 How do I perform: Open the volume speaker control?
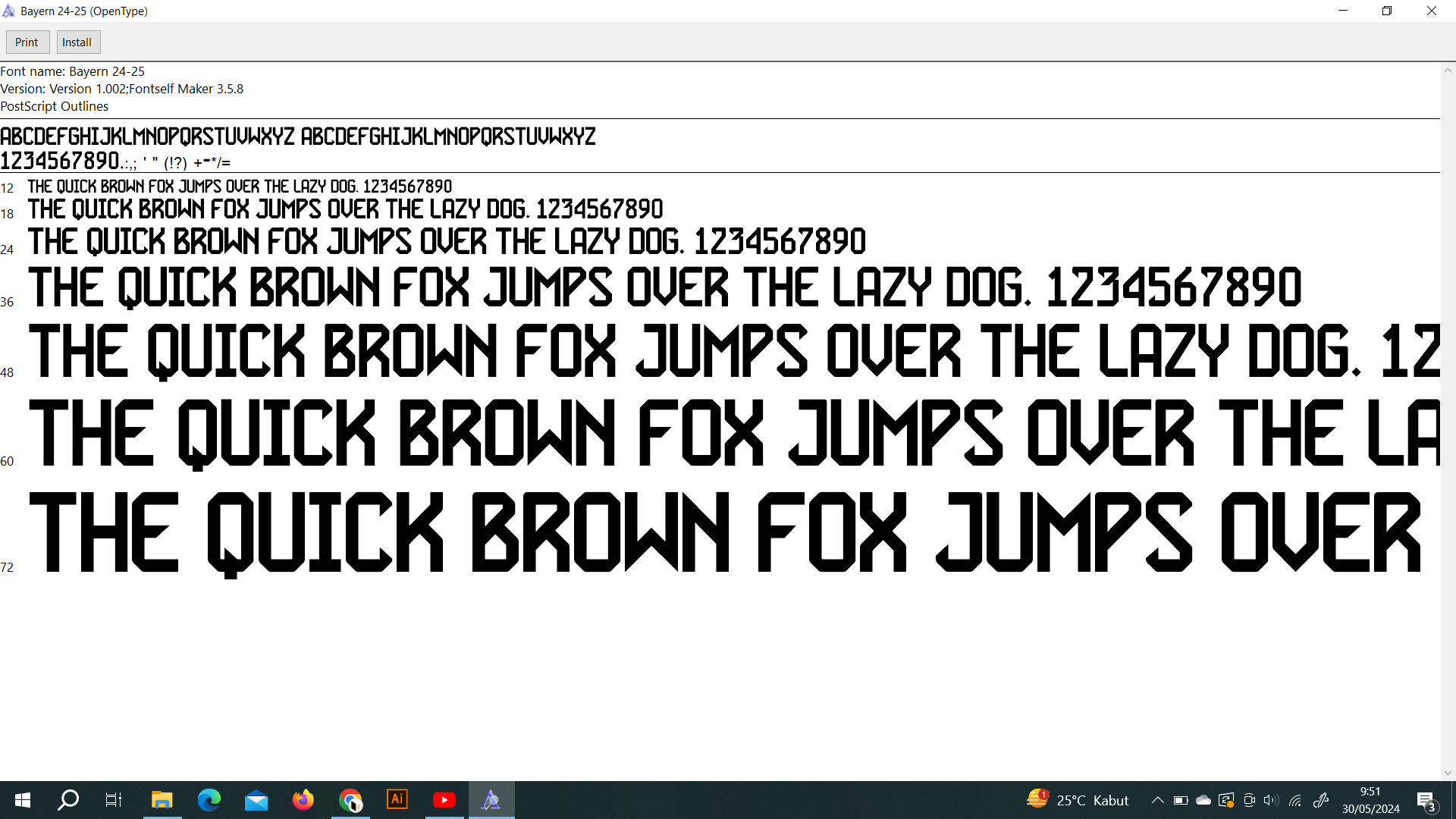(x=1271, y=800)
